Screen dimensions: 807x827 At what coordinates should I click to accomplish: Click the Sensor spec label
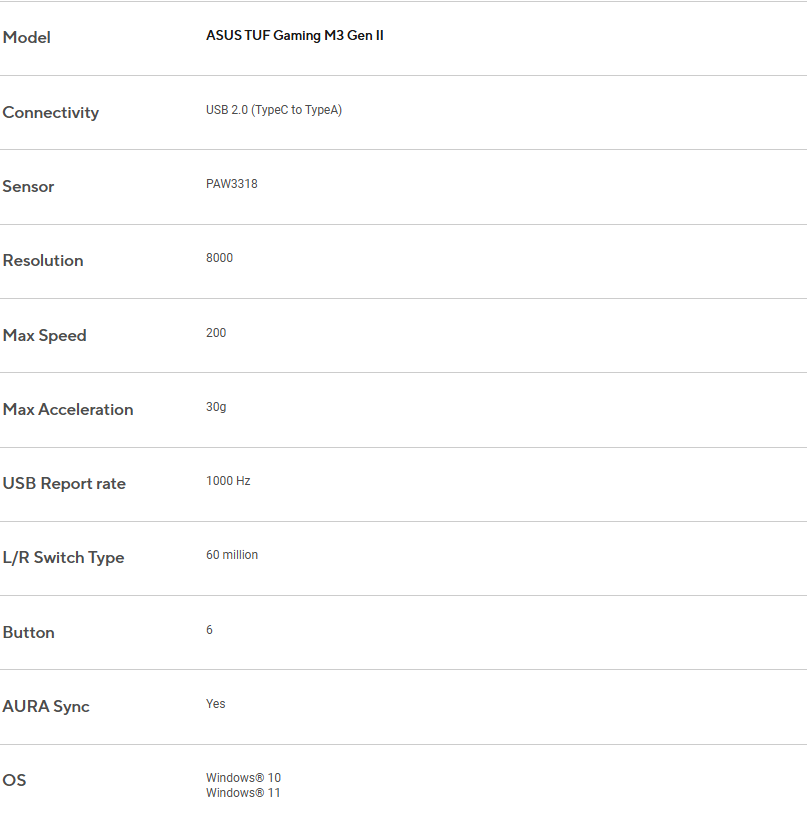coord(29,187)
